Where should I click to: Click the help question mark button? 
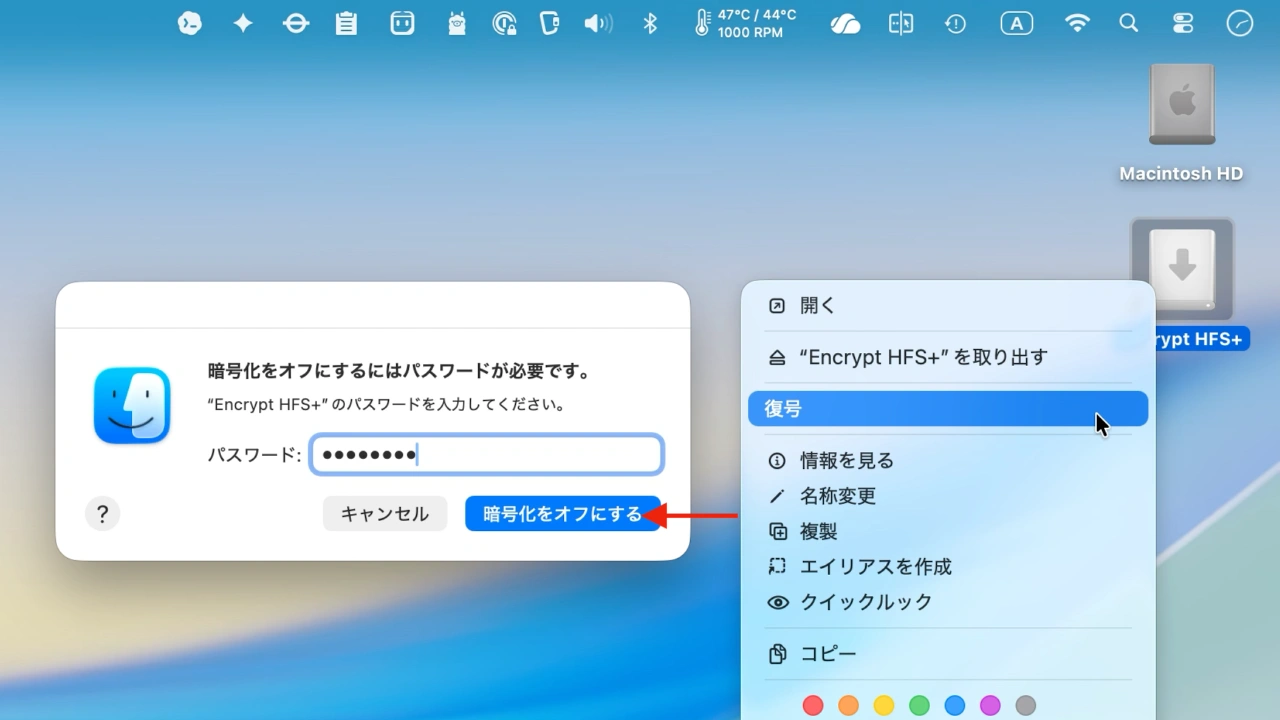coord(102,514)
